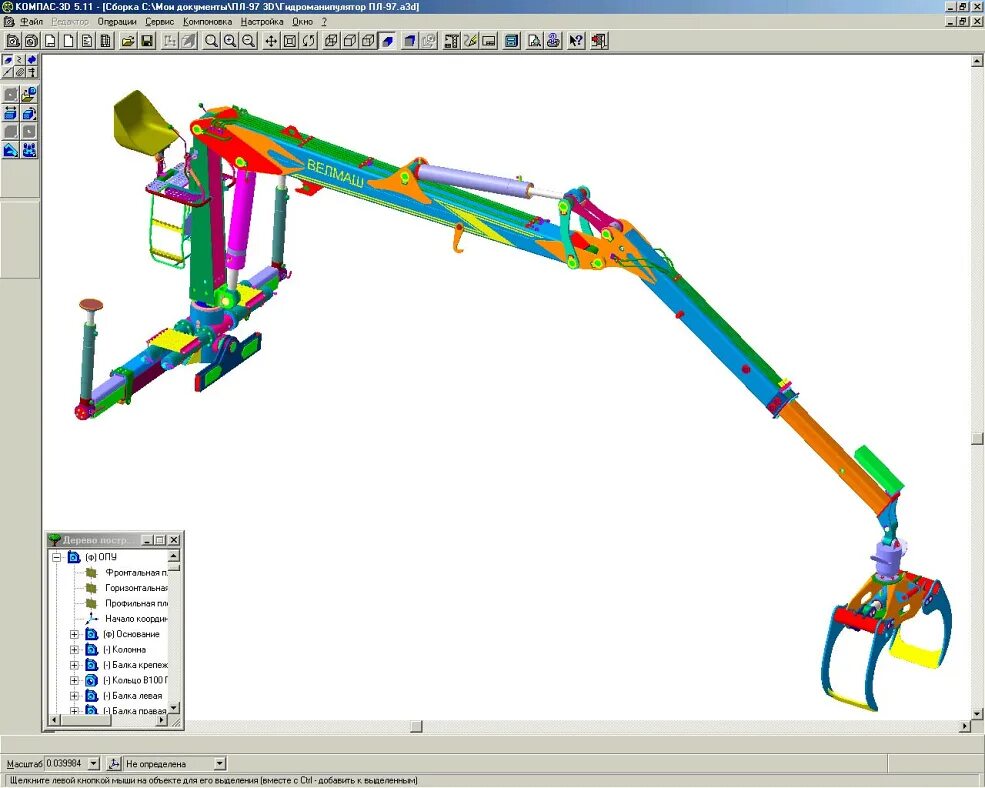Expand the (-) Балка левая tree node

[x=74, y=696]
